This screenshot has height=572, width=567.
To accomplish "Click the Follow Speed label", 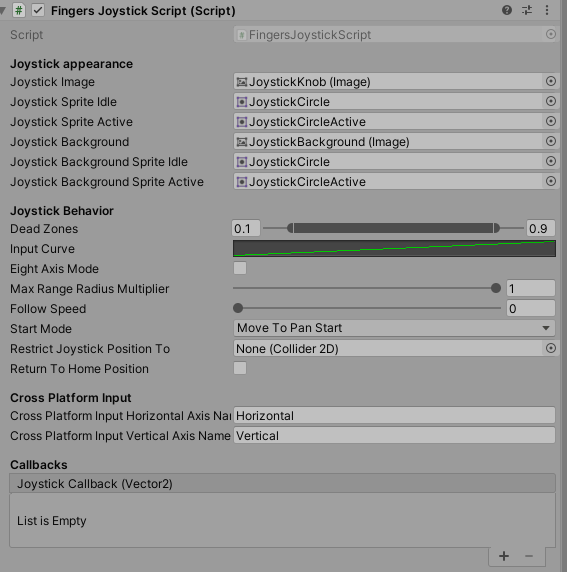I will tap(48, 309).
